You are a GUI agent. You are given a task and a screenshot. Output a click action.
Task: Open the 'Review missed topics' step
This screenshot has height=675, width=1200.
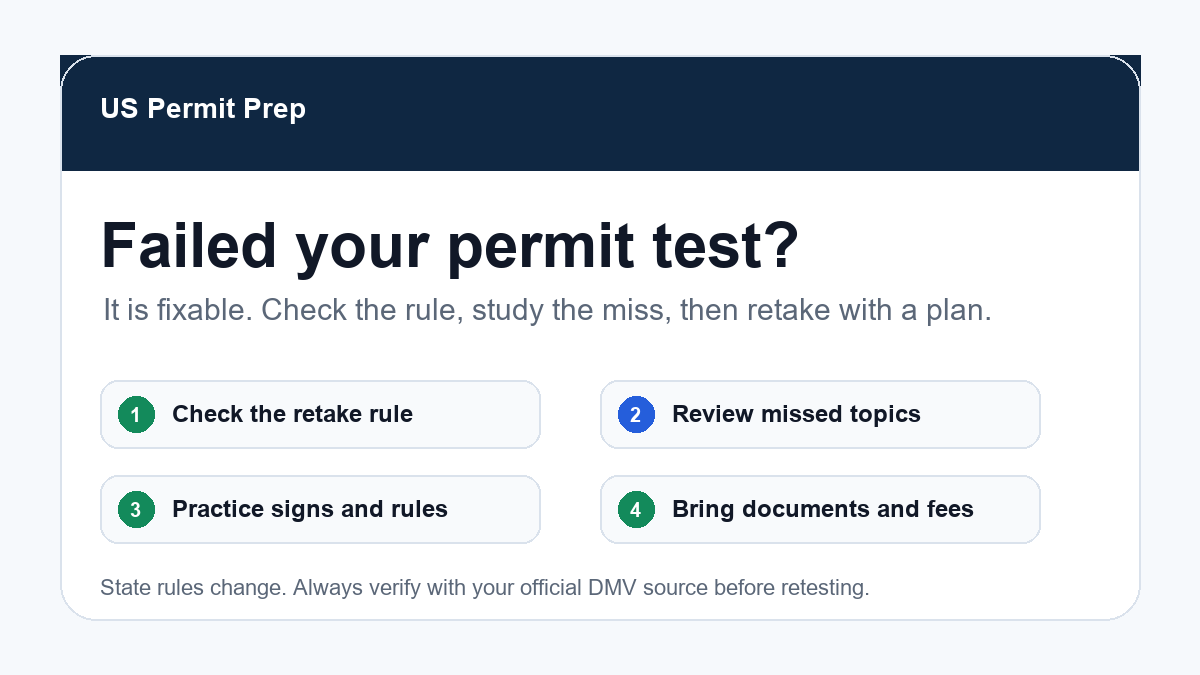pyautogui.click(x=820, y=414)
